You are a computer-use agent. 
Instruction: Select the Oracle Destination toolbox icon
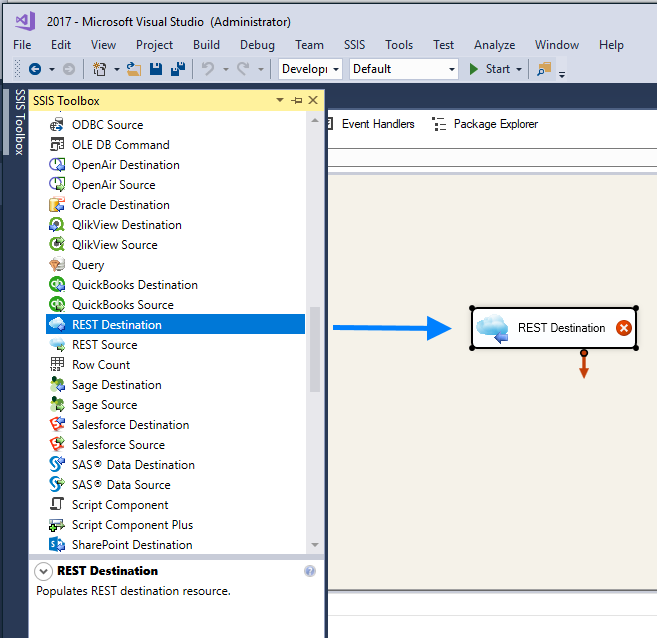pyautogui.click(x=57, y=205)
